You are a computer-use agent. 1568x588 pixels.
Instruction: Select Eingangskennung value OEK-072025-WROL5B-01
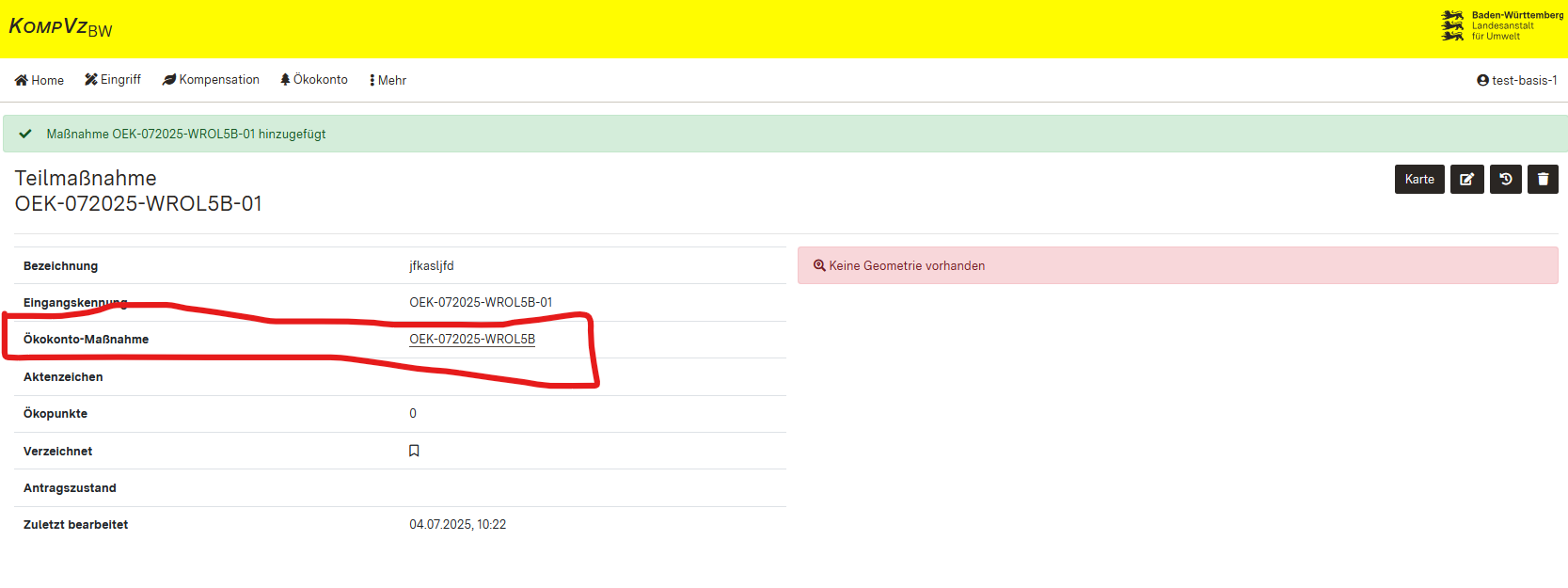(x=481, y=302)
